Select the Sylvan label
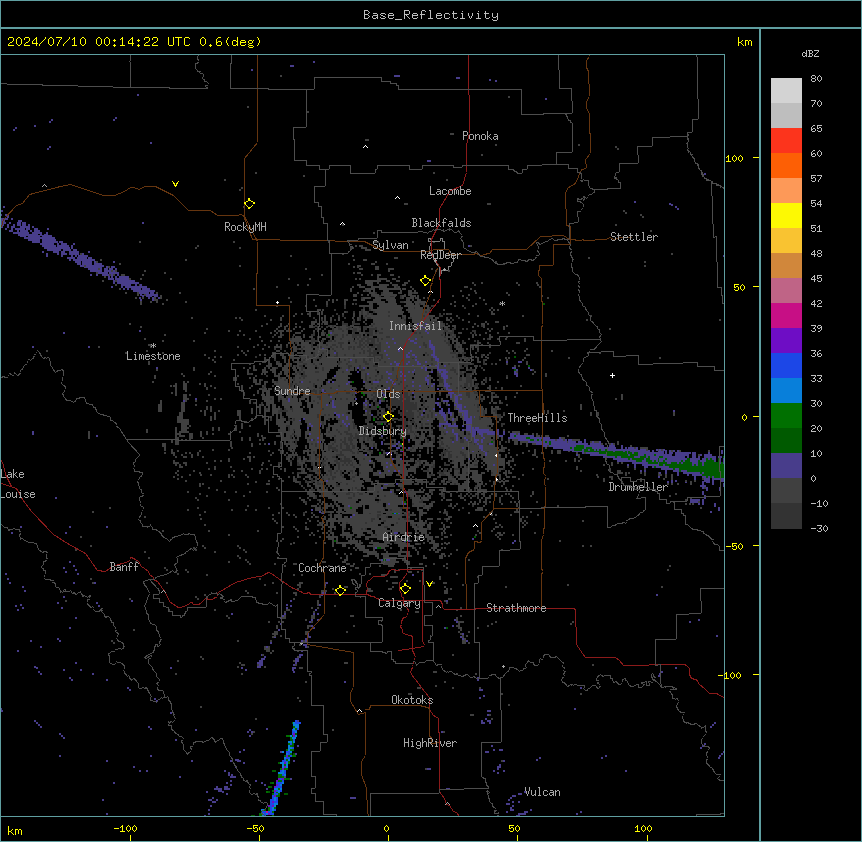Screen dimensions: 862x842 [x=390, y=245]
